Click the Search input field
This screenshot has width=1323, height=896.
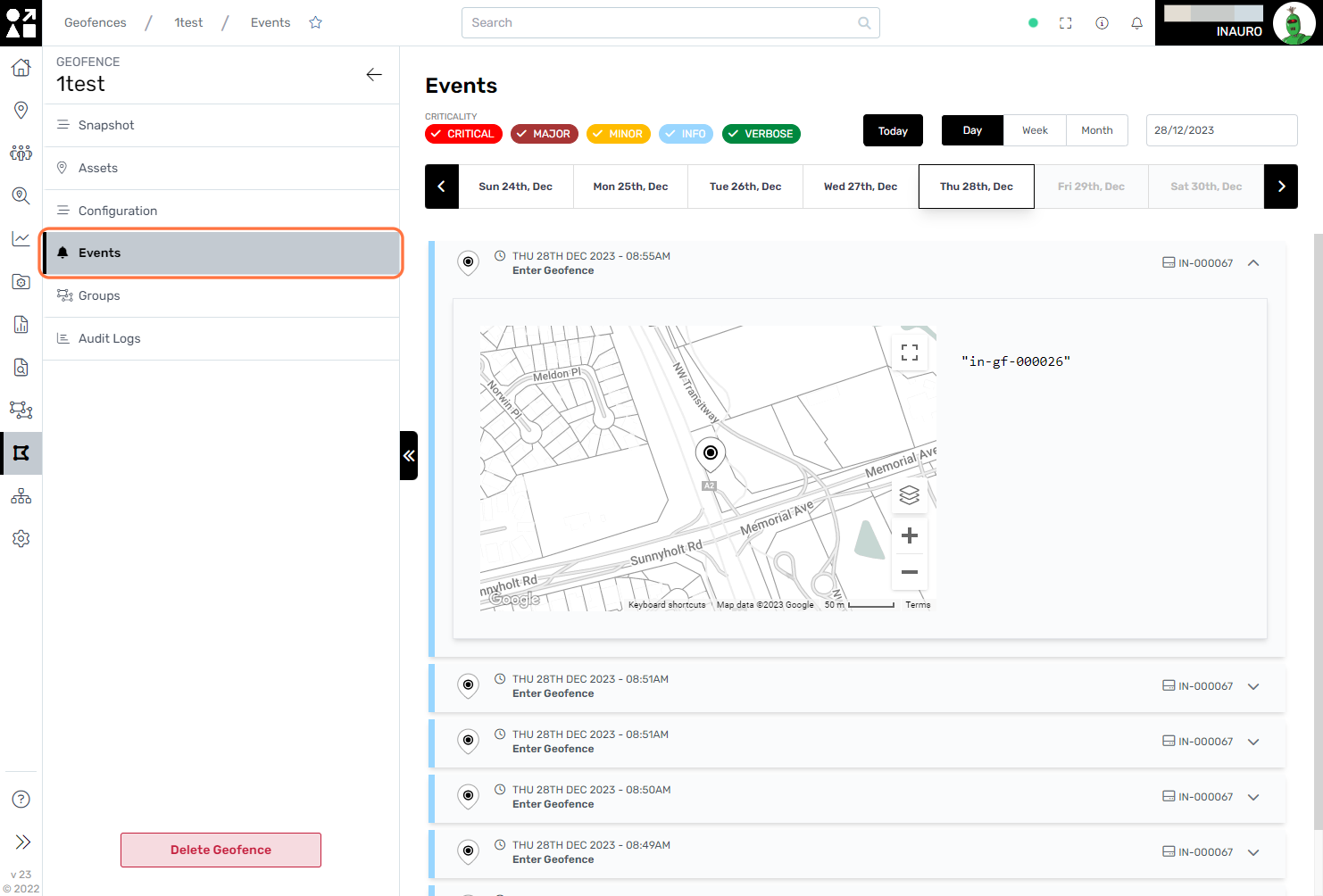click(x=670, y=23)
